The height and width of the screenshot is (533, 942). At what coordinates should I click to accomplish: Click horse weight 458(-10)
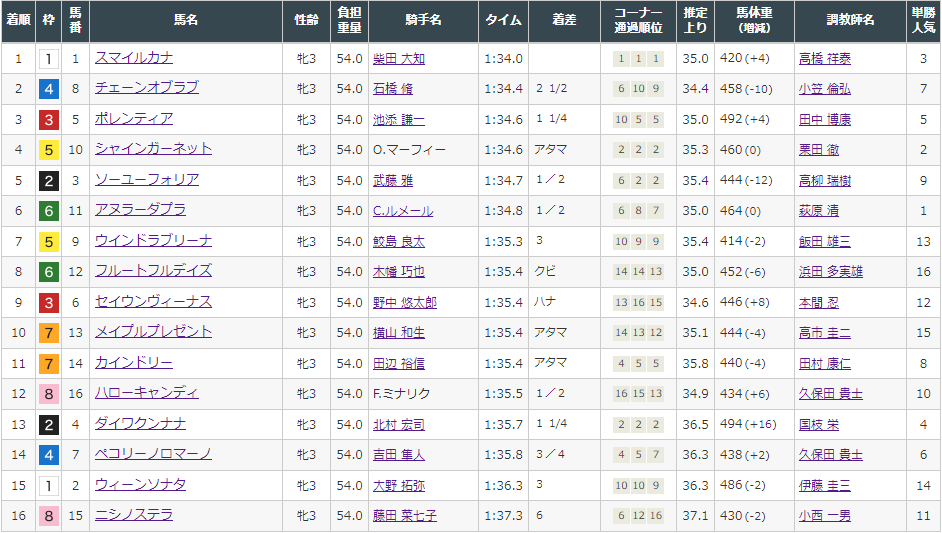[746, 89]
